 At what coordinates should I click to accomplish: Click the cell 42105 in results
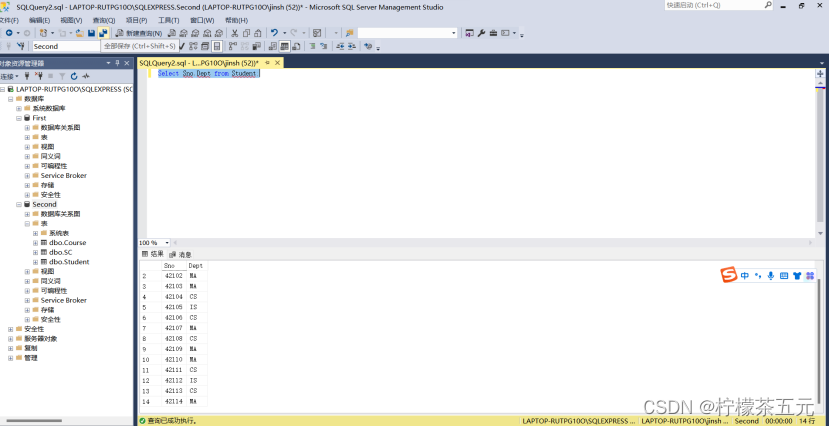[173, 307]
